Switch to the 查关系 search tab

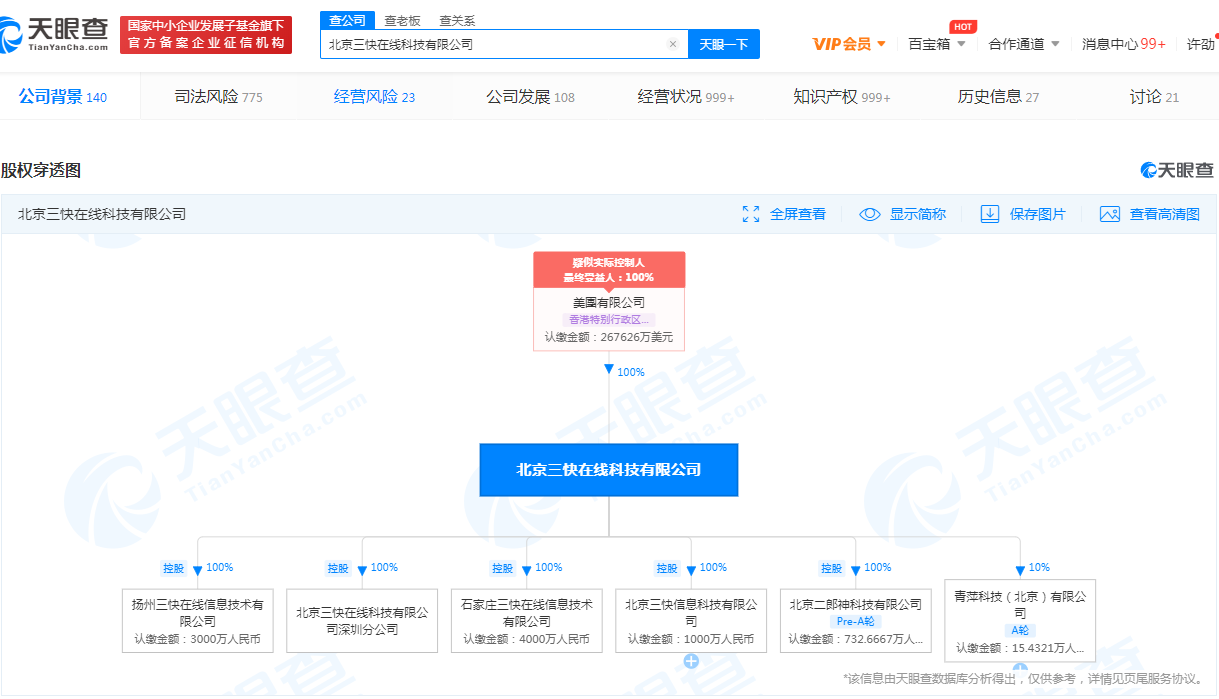tap(457, 20)
